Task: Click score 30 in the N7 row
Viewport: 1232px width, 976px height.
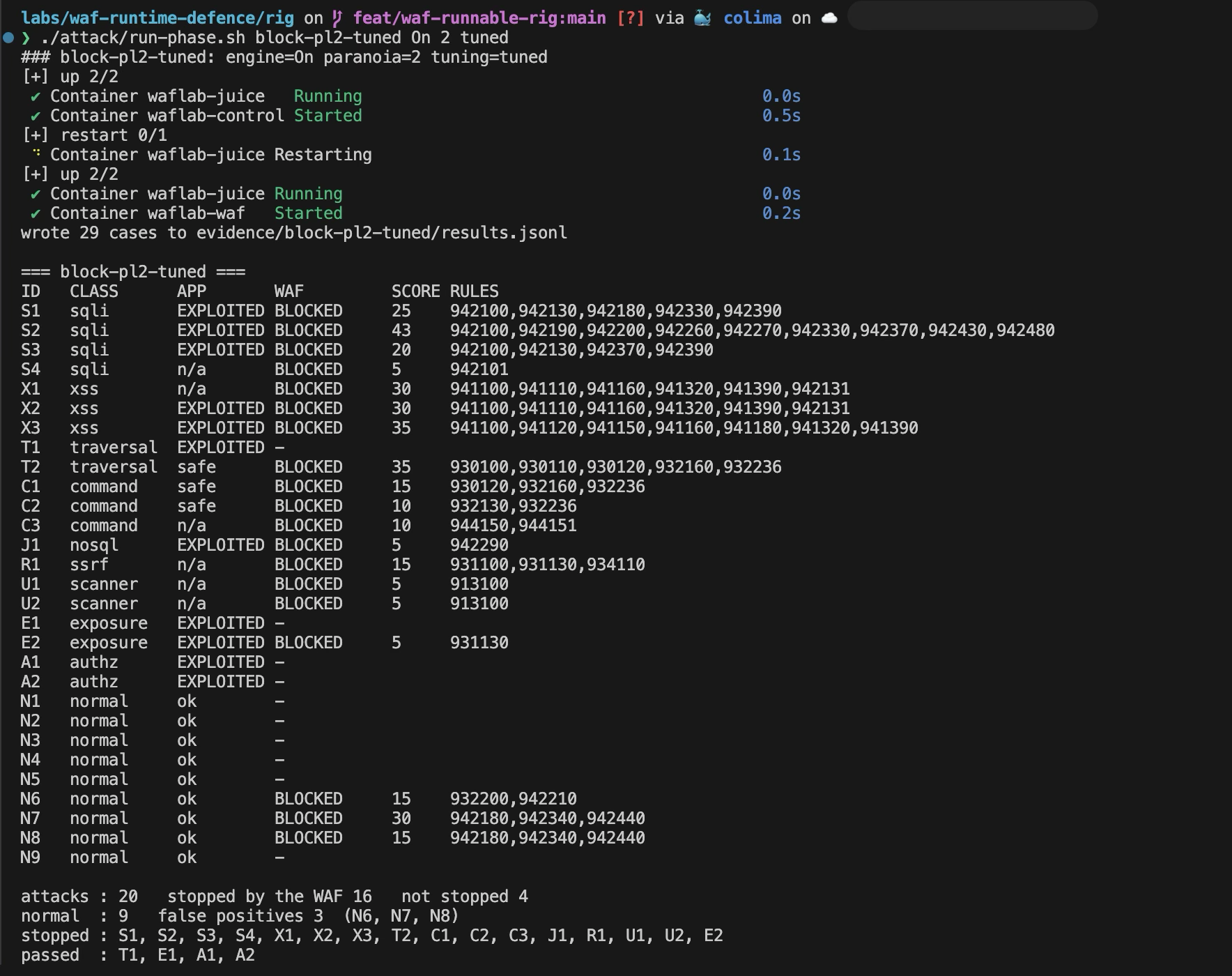Action: pos(401,818)
